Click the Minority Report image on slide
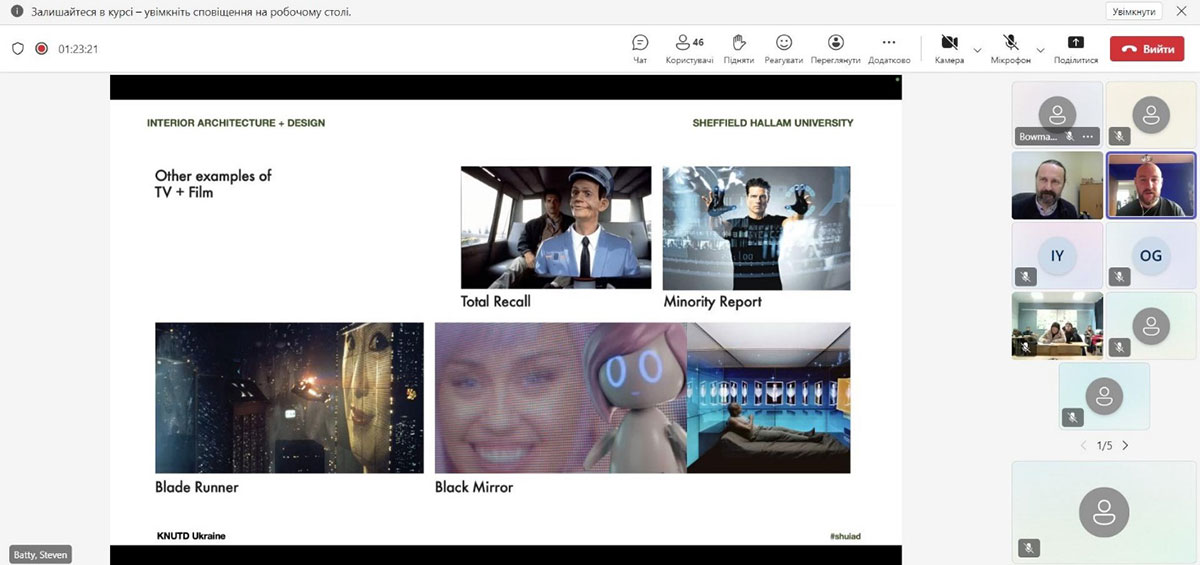Image resolution: width=1200 pixels, height=565 pixels. pyautogui.click(x=756, y=228)
